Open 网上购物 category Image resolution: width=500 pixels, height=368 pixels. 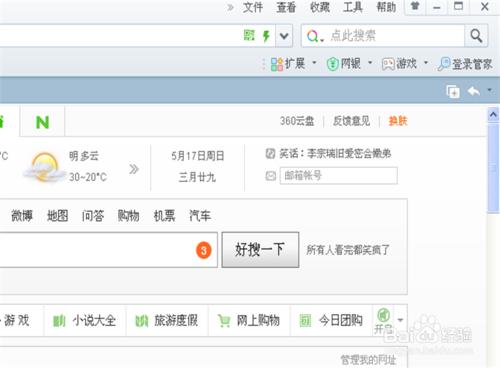[x=258, y=321]
